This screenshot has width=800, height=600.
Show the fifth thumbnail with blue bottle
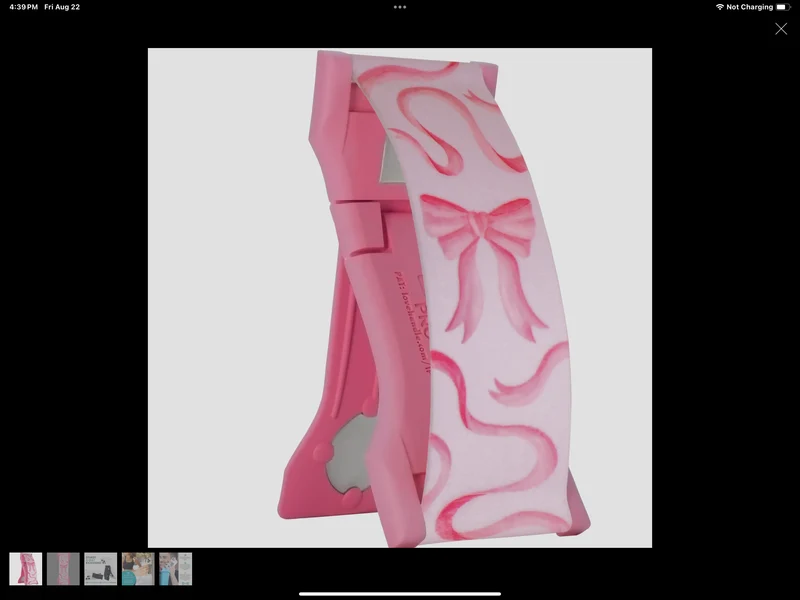coord(176,569)
